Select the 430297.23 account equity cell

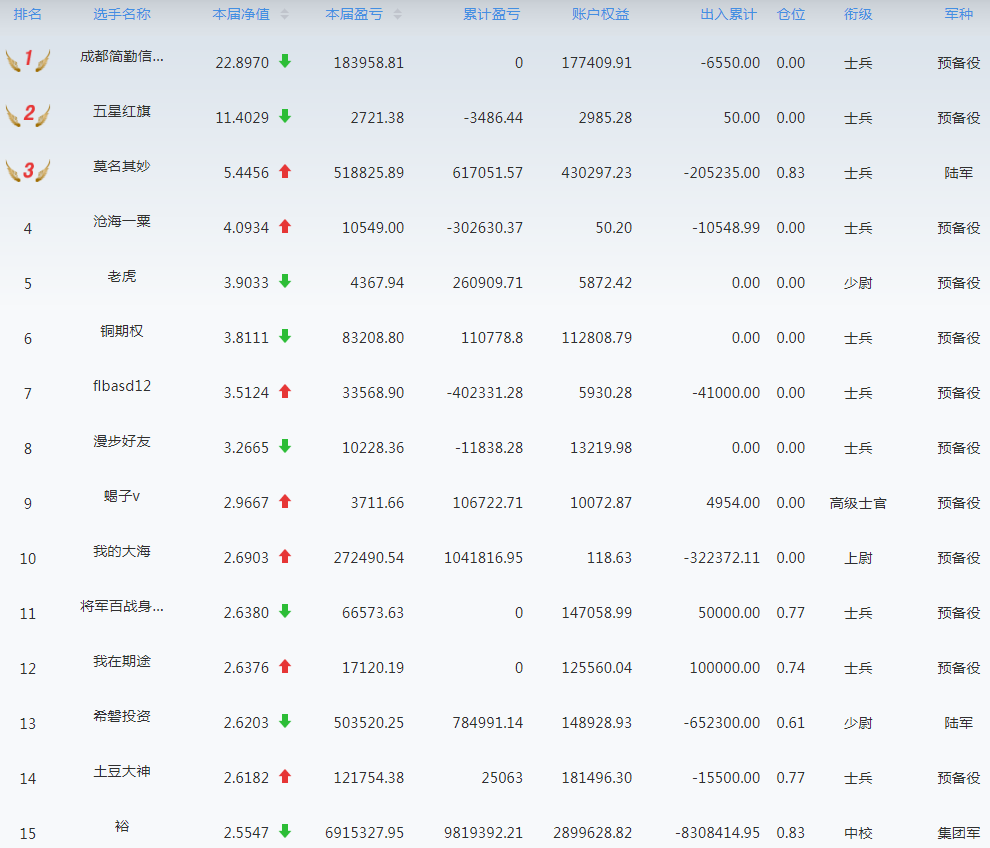pos(597,173)
